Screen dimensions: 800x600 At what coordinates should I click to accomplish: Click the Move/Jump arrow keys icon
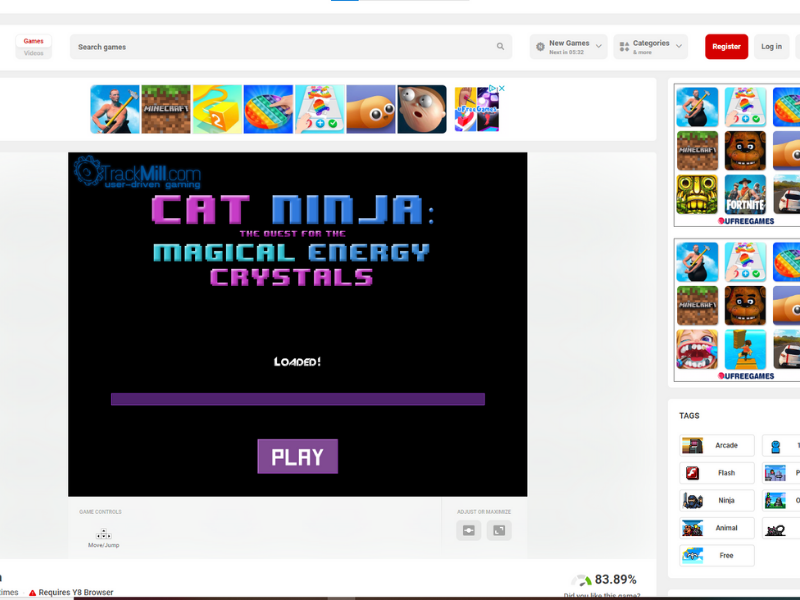tap(104, 534)
